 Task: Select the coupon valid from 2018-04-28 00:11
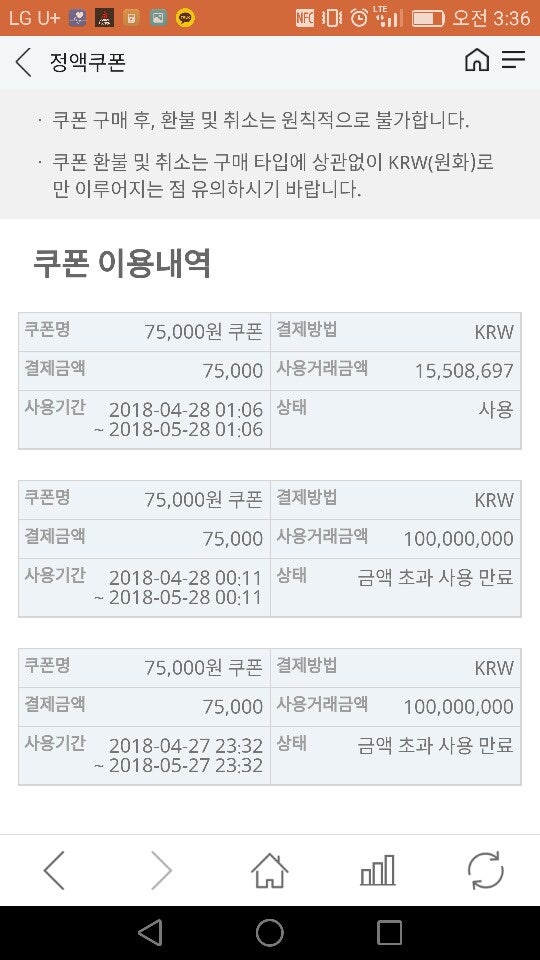[x=270, y=549]
